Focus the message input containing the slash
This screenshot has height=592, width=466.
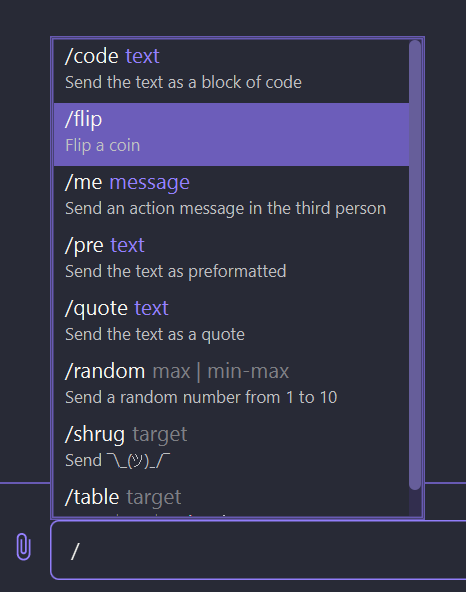point(258,550)
